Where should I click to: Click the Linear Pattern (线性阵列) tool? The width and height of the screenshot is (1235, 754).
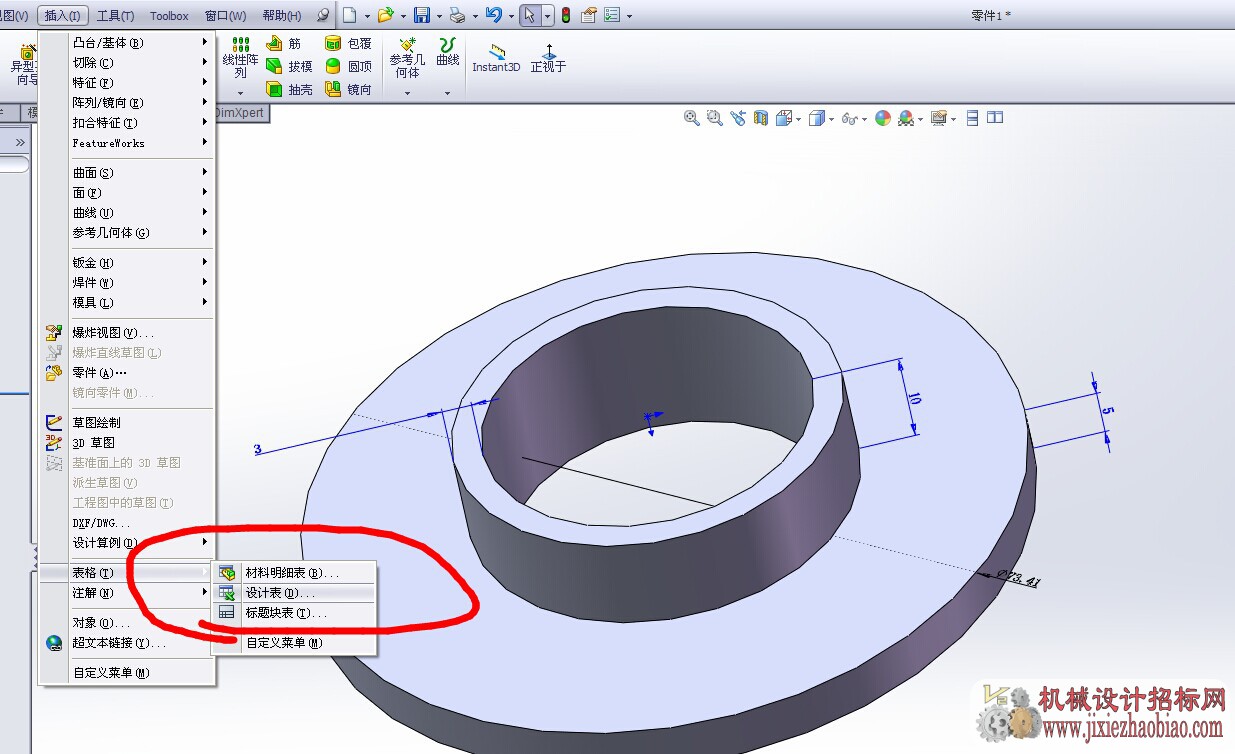coord(240,58)
